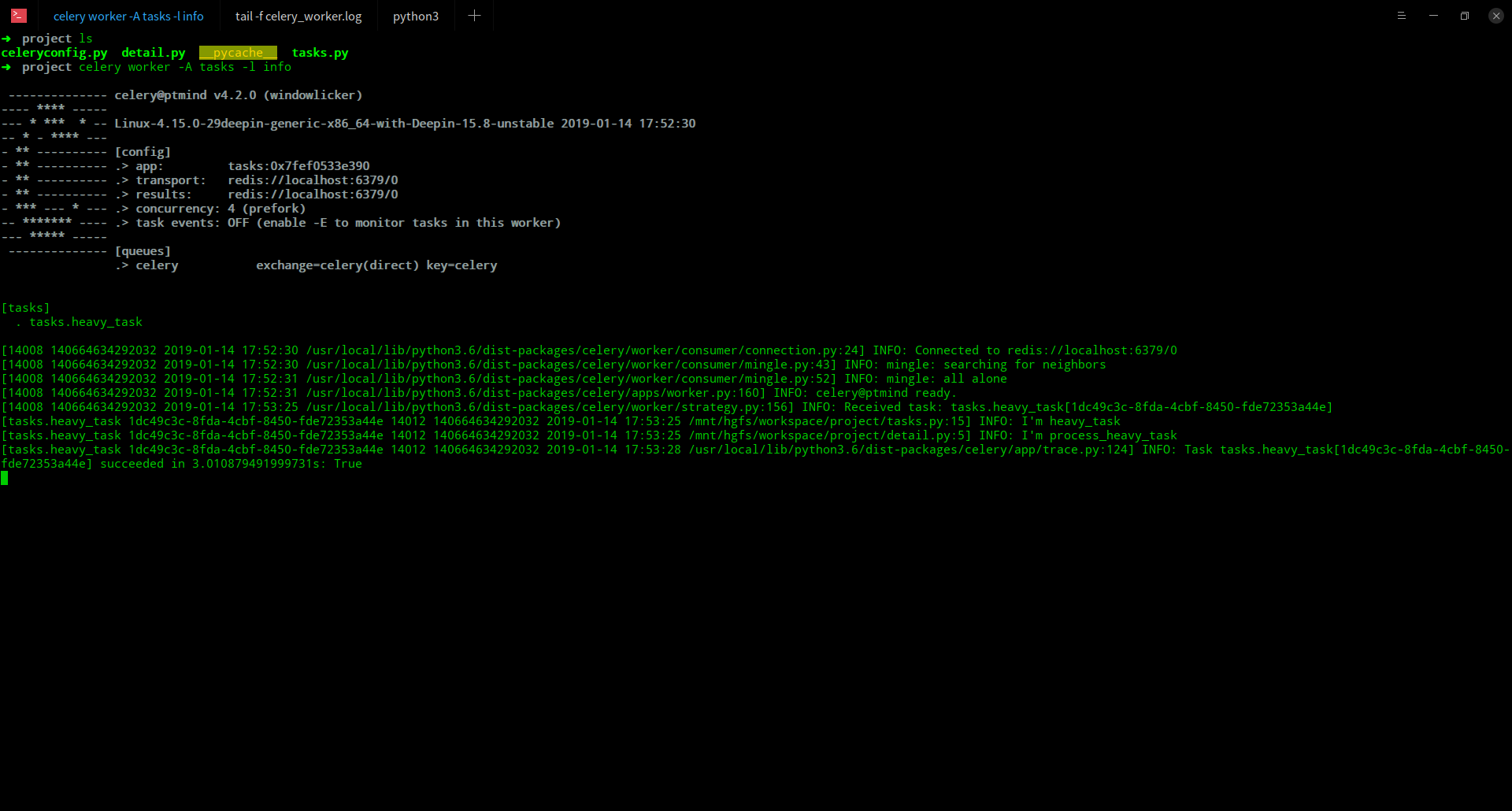Click the blinking green cursor block
1512x811 pixels.
[x=6, y=477]
